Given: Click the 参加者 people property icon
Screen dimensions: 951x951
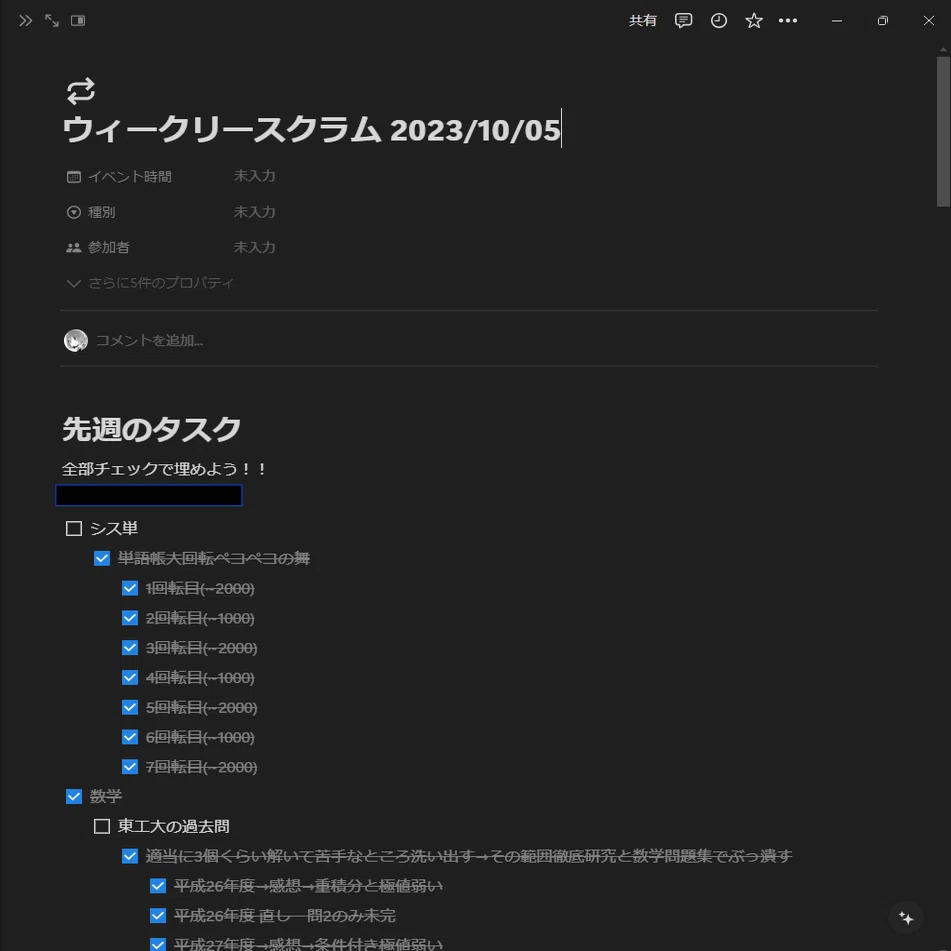Looking at the screenshot, I should 73,247.
